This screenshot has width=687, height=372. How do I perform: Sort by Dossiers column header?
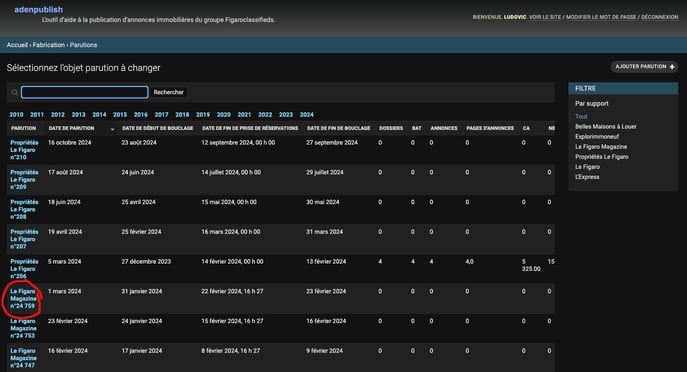[x=391, y=128]
